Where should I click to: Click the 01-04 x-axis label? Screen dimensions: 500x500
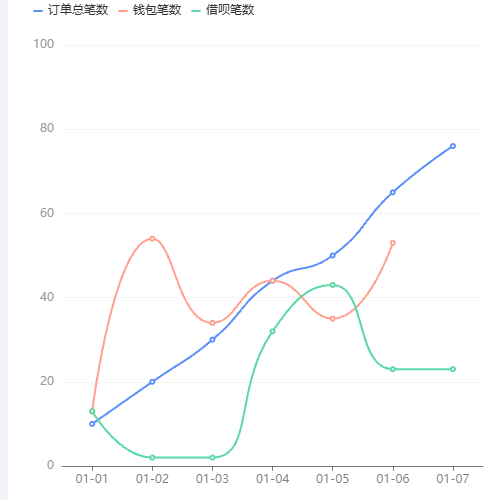coord(272,479)
